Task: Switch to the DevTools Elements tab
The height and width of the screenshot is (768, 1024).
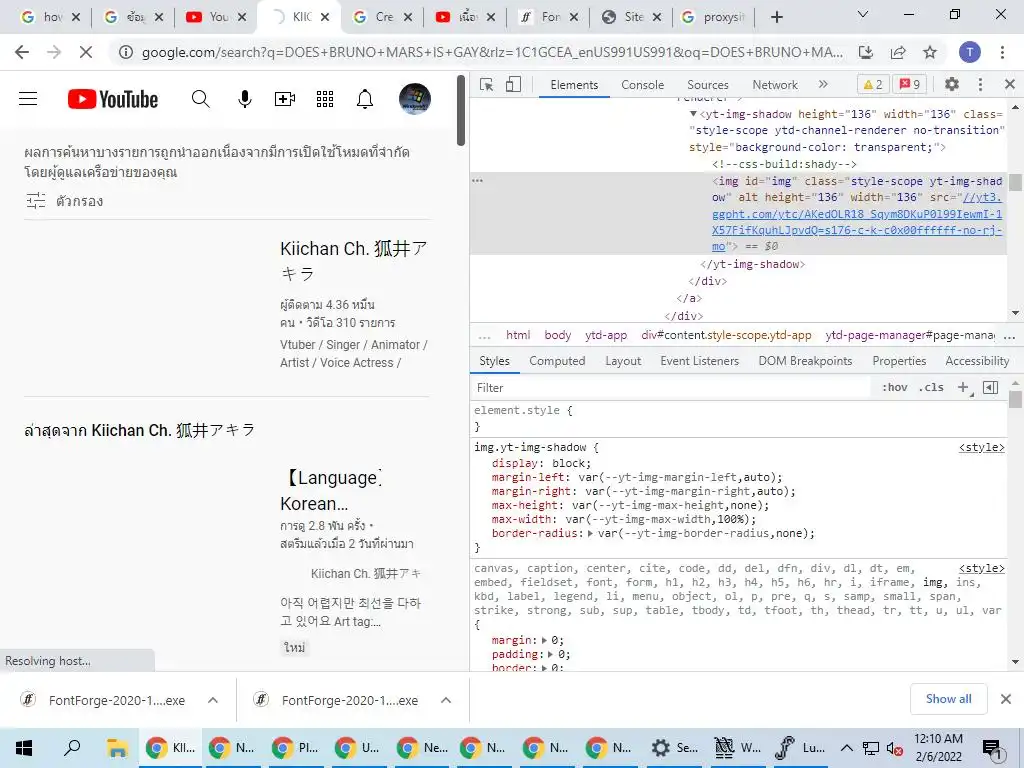Action: (574, 85)
